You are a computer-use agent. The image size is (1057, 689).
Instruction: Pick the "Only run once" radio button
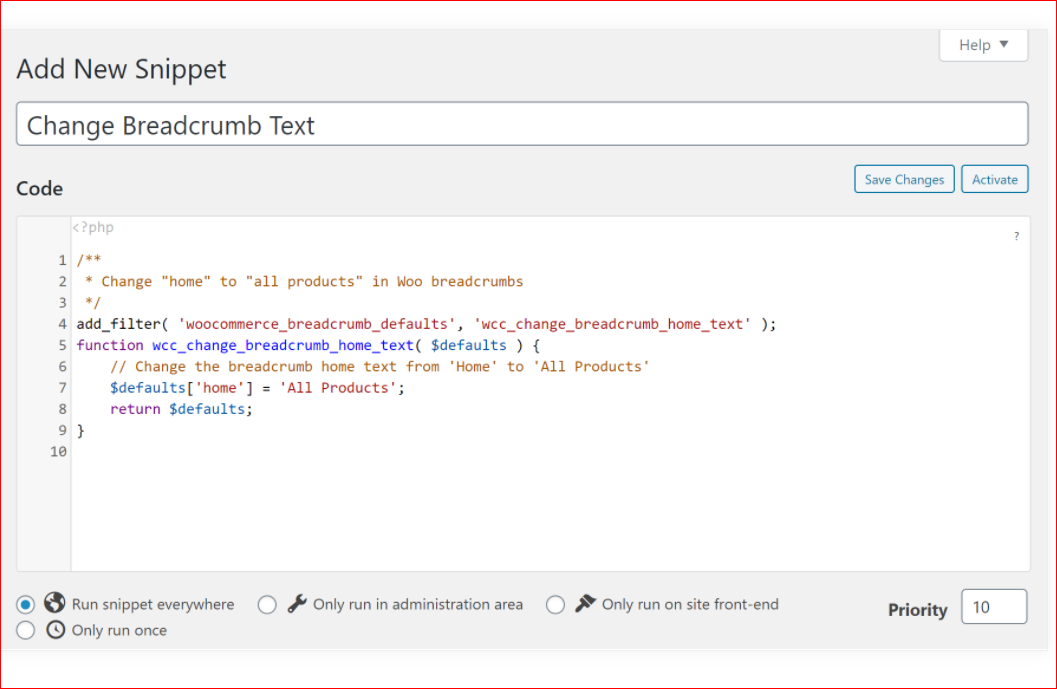pos(26,631)
